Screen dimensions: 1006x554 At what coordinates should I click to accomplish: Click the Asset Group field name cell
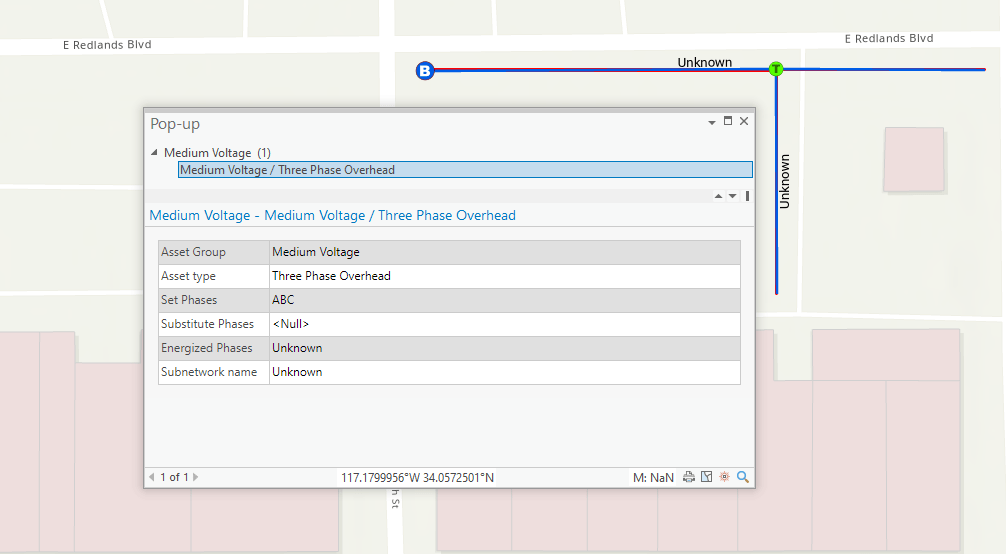tap(214, 252)
